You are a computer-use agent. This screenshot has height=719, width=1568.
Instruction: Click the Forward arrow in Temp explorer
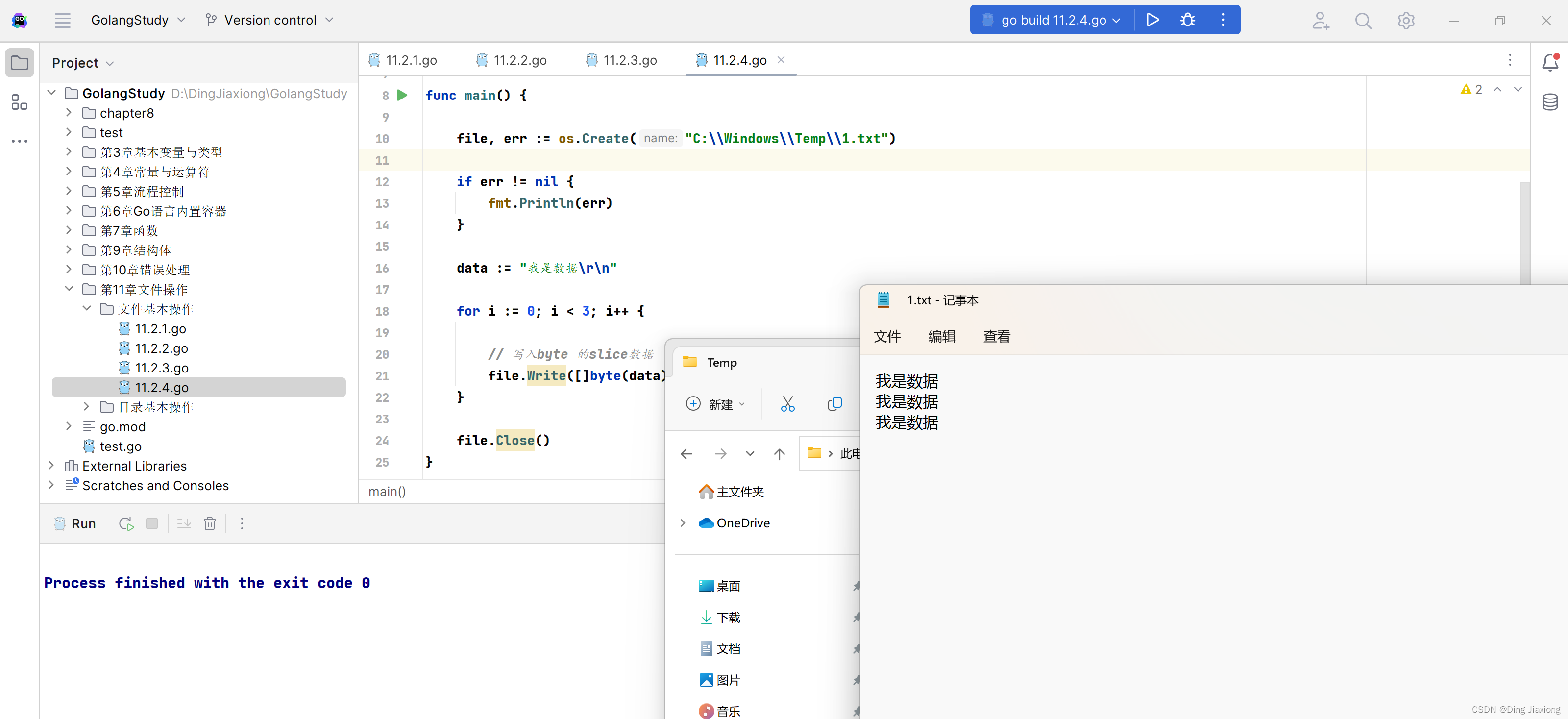point(721,453)
